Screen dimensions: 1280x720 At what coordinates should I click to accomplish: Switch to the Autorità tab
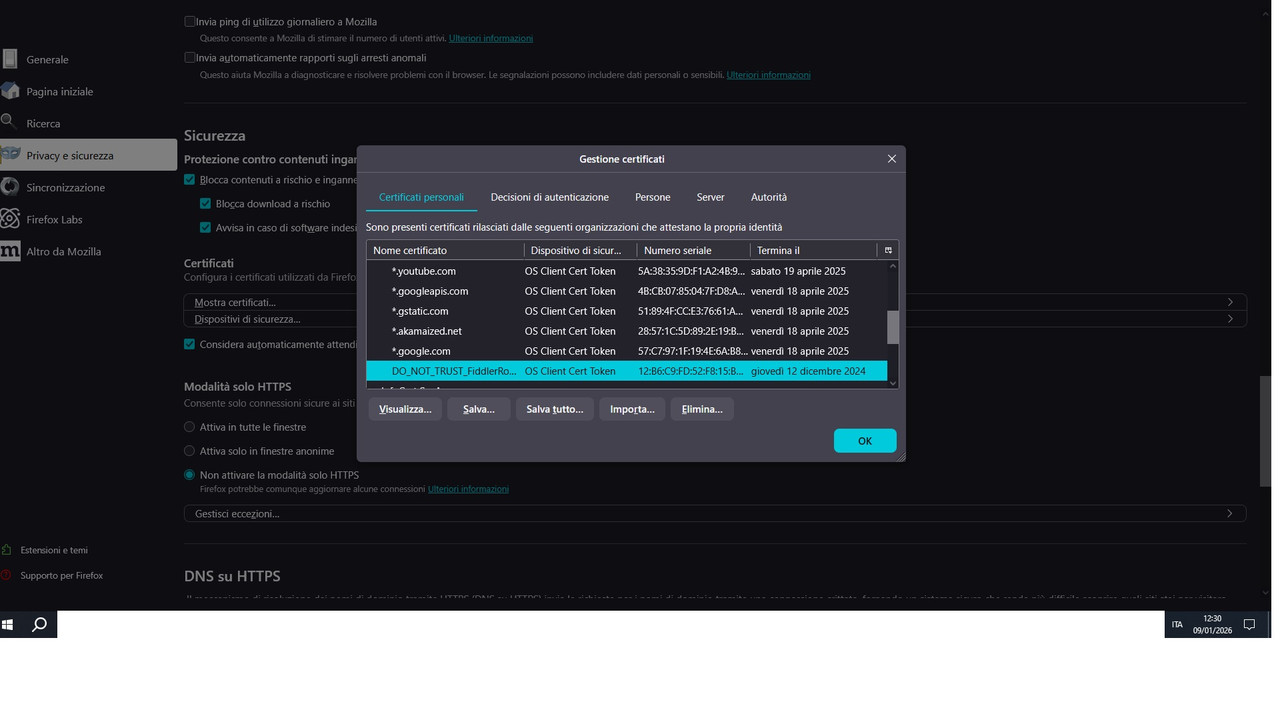coord(769,197)
